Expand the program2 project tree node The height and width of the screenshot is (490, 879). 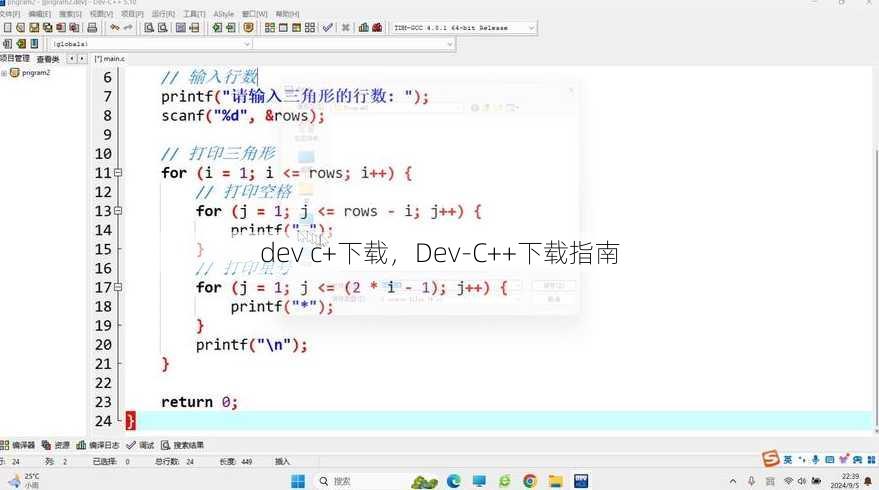click(4, 73)
